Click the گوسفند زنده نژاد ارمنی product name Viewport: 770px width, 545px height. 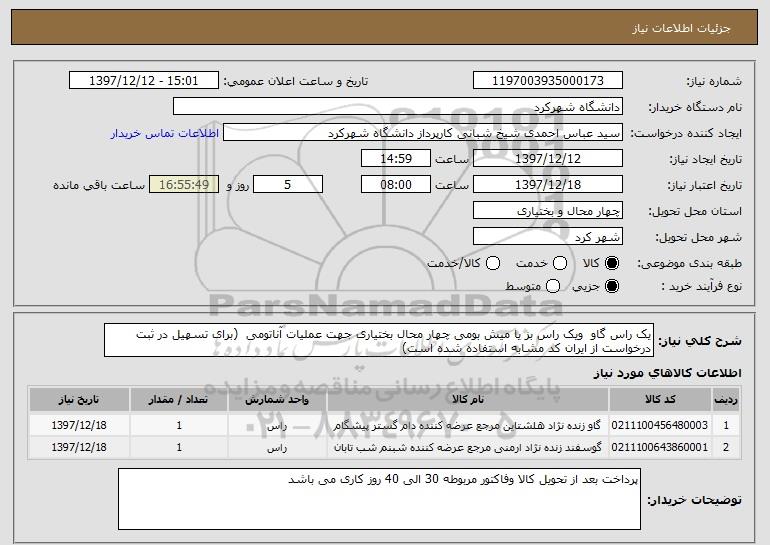point(468,447)
